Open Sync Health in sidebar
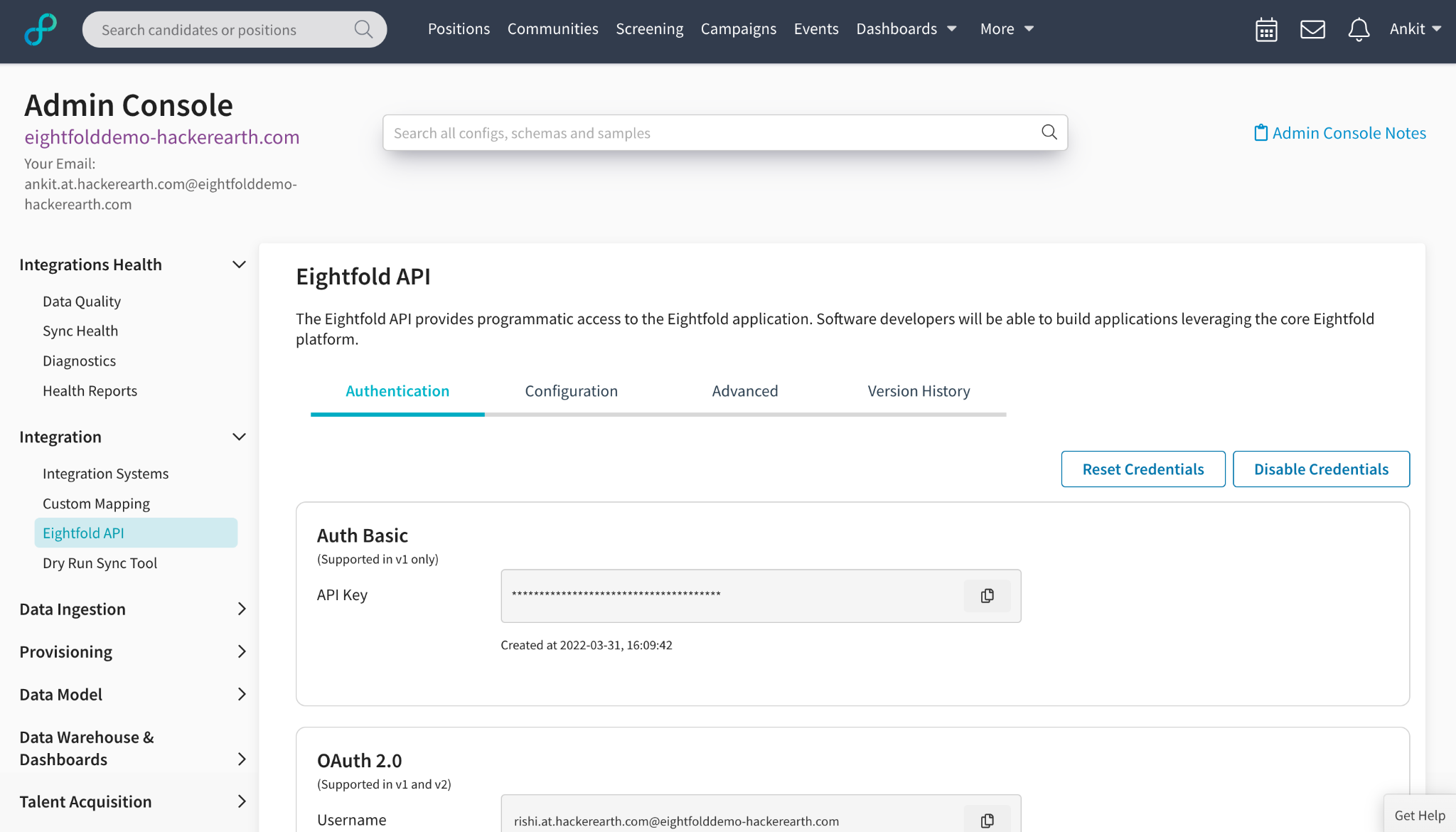The height and width of the screenshot is (832, 1456). coord(80,331)
